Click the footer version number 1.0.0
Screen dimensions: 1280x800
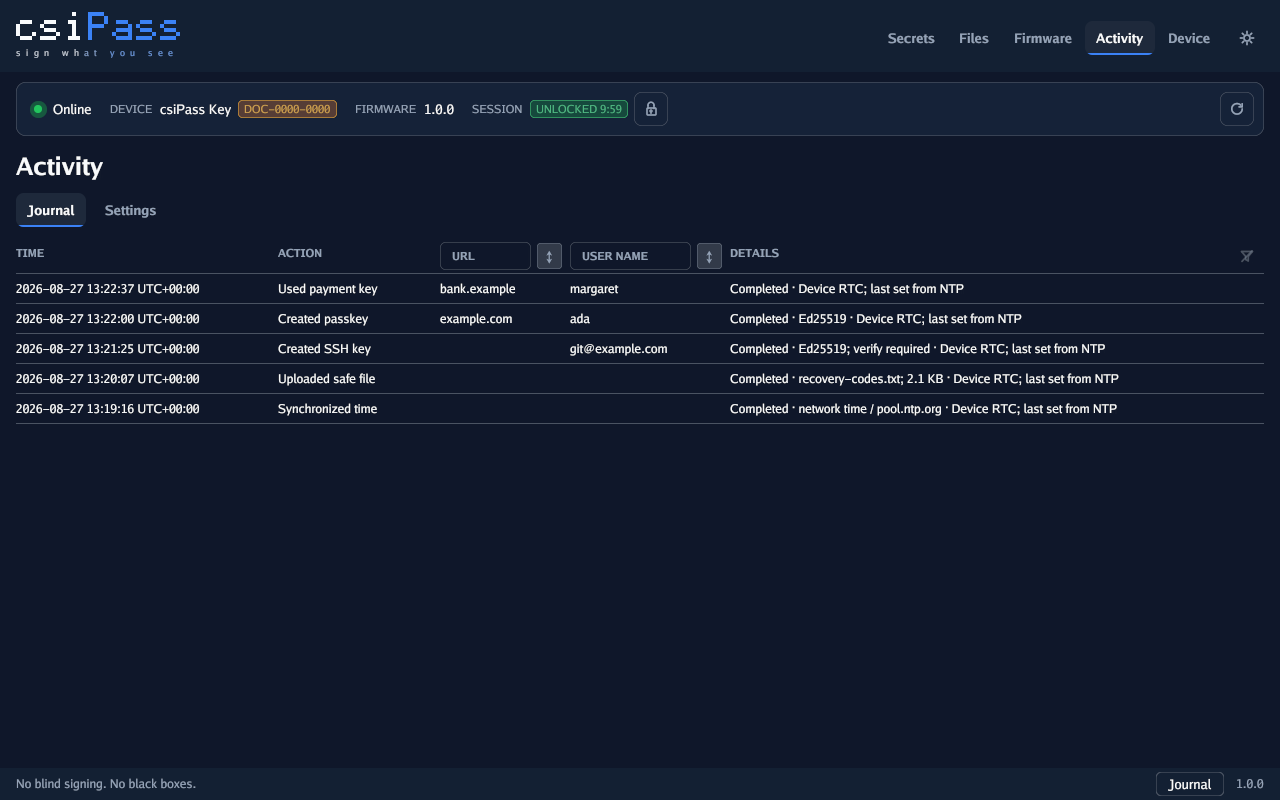pyautogui.click(x=1250, y=784)
